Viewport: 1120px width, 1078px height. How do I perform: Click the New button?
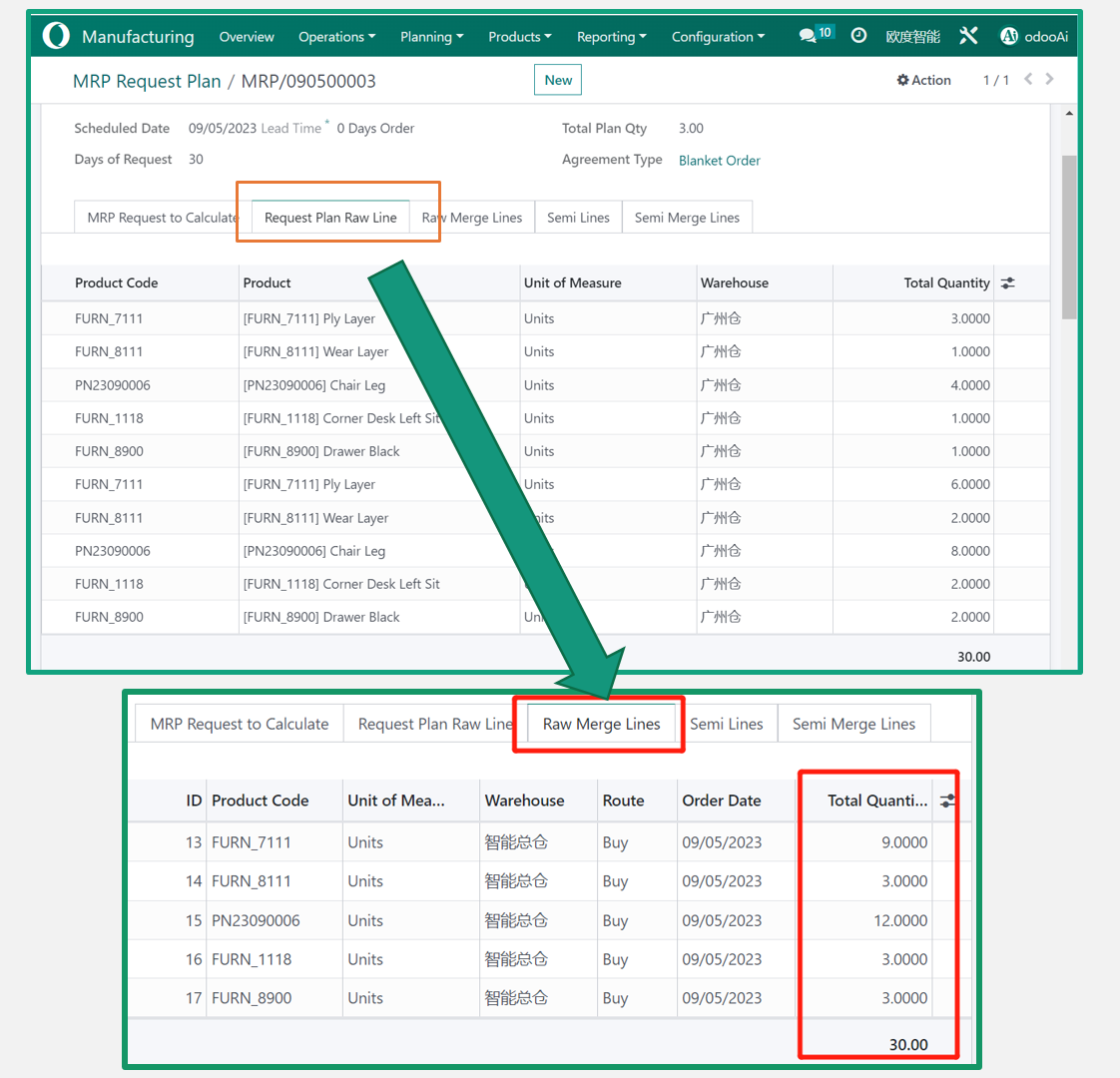point(558,80)
